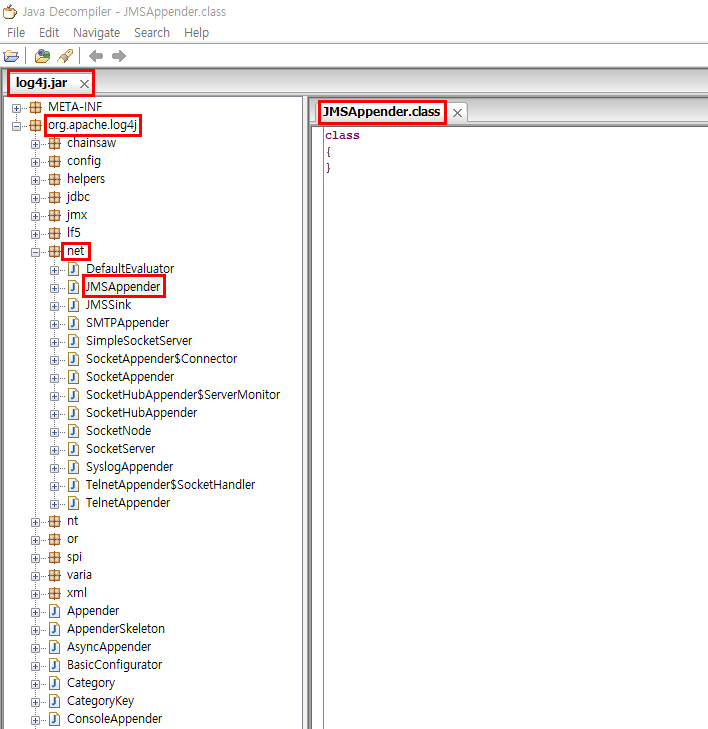
Task: Select the 'or' package in tree
Action: tap(73, 539)
